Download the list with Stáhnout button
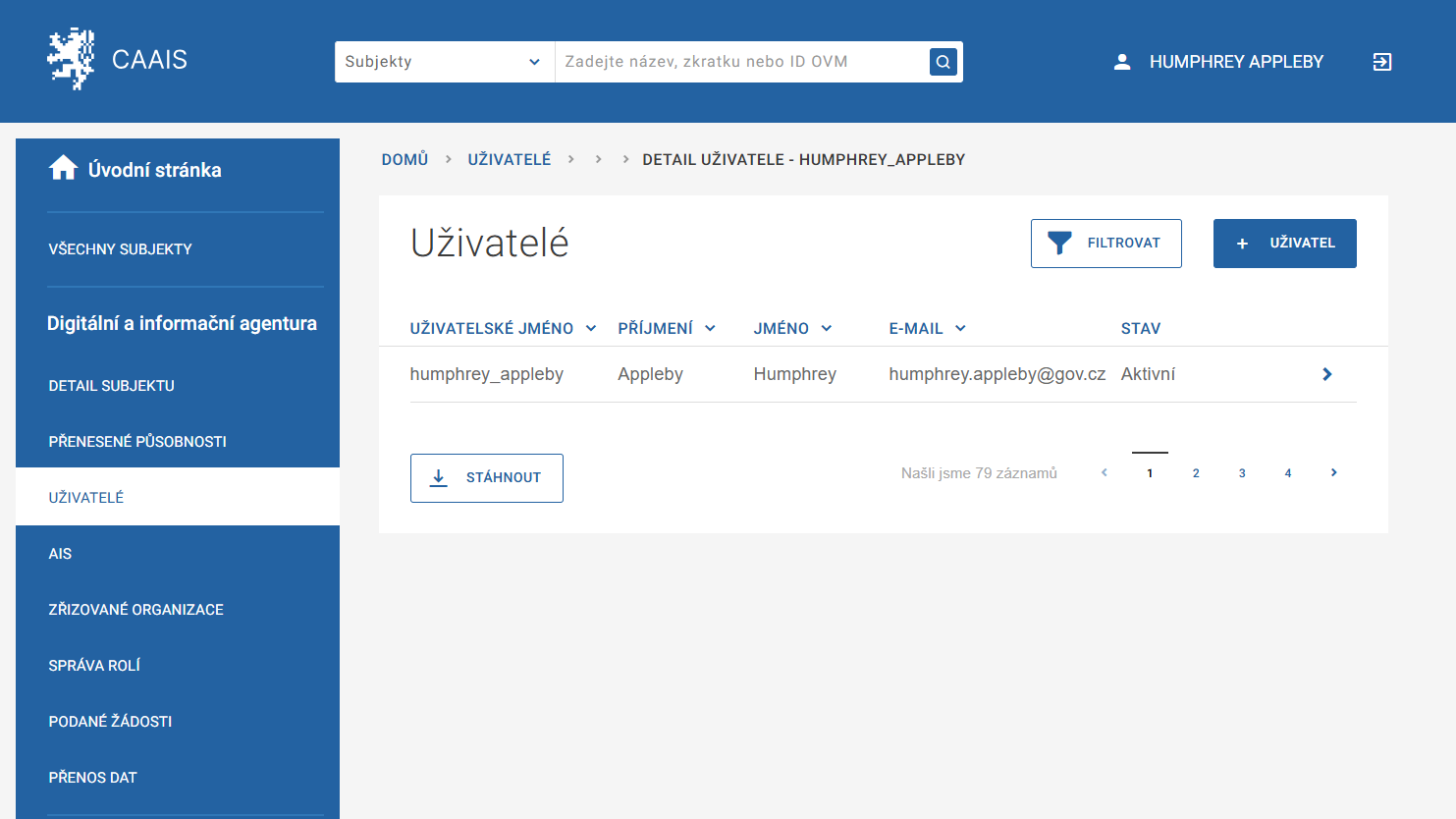1456x819 pixels. pyautogui.click(x=486, y=478)
